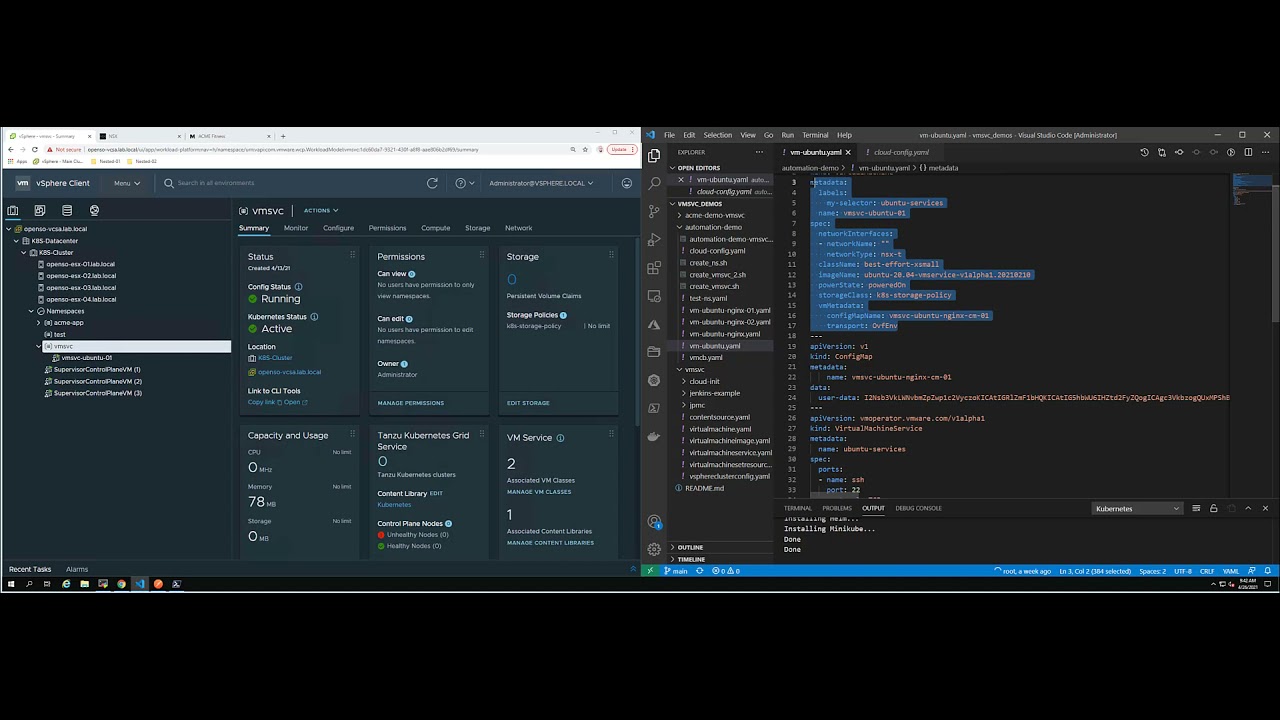Open the Selection menu in VS Code
Viewport: 1280px width, 720px height.
[717, 135]
